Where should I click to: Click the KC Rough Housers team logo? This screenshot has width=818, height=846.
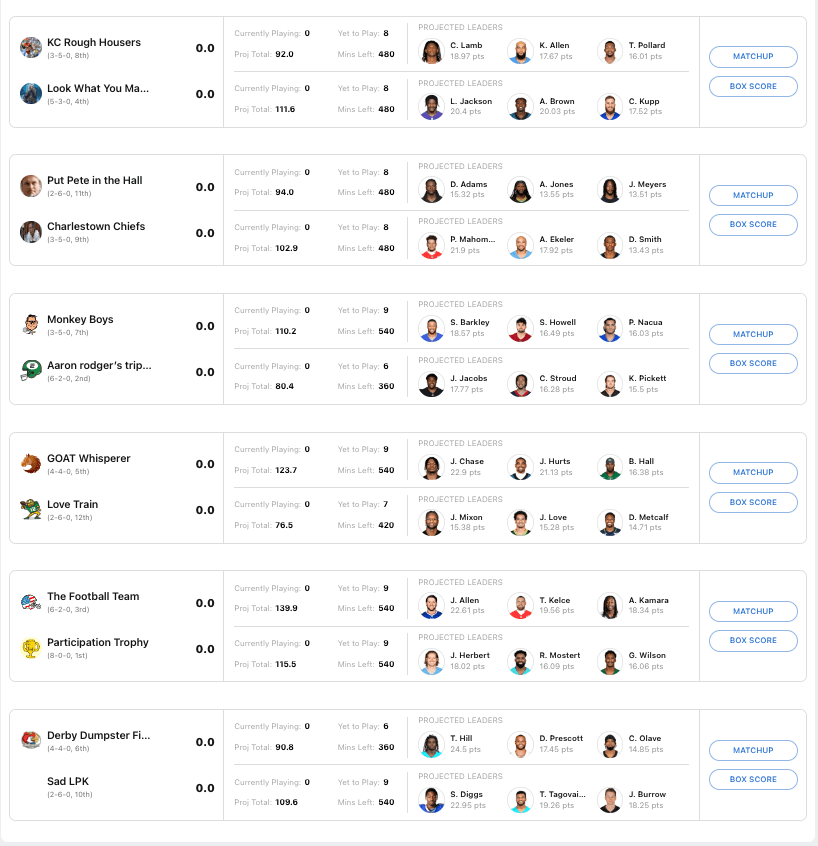(x=31, y=47)
